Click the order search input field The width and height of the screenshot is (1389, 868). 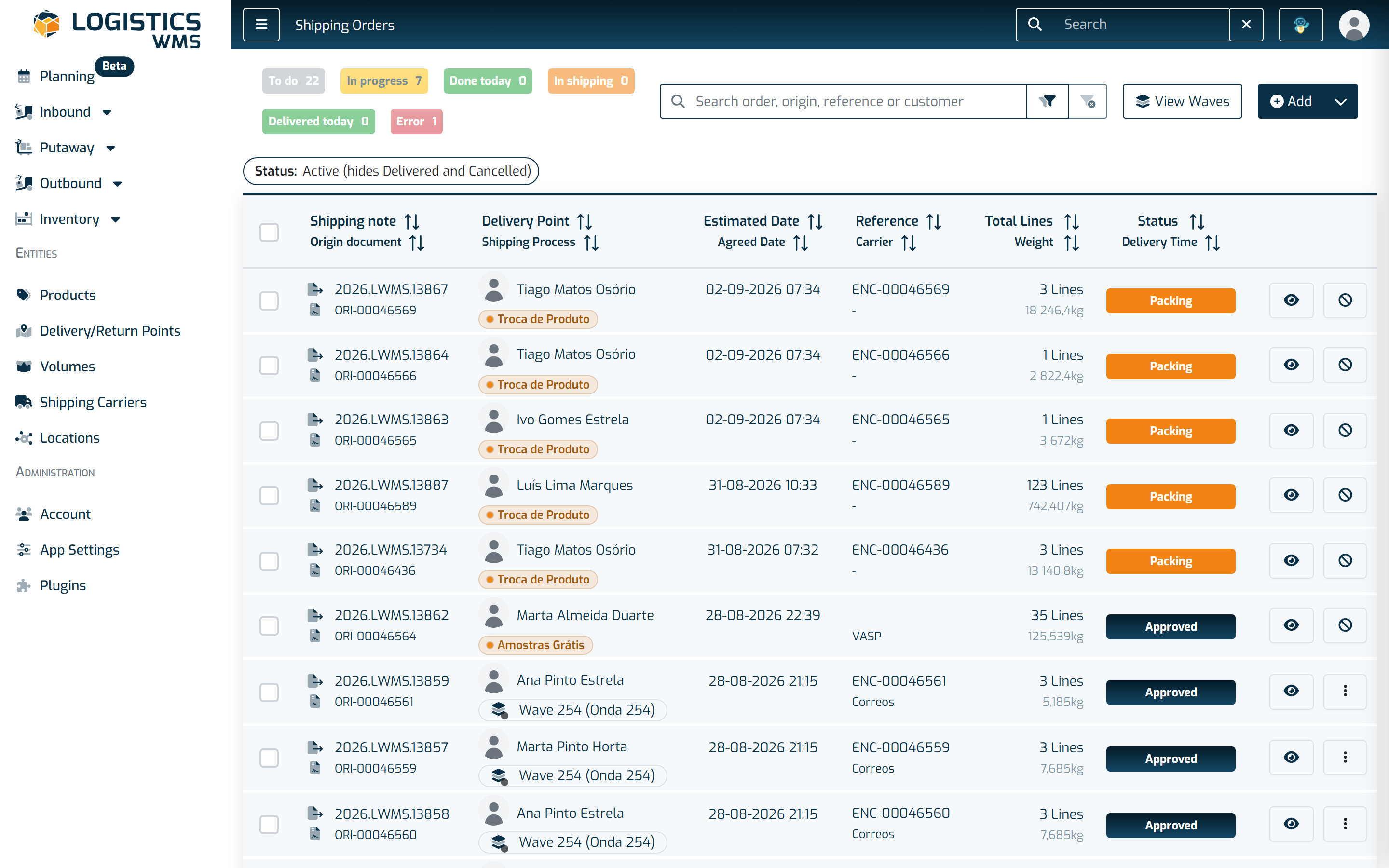(843, 101)
